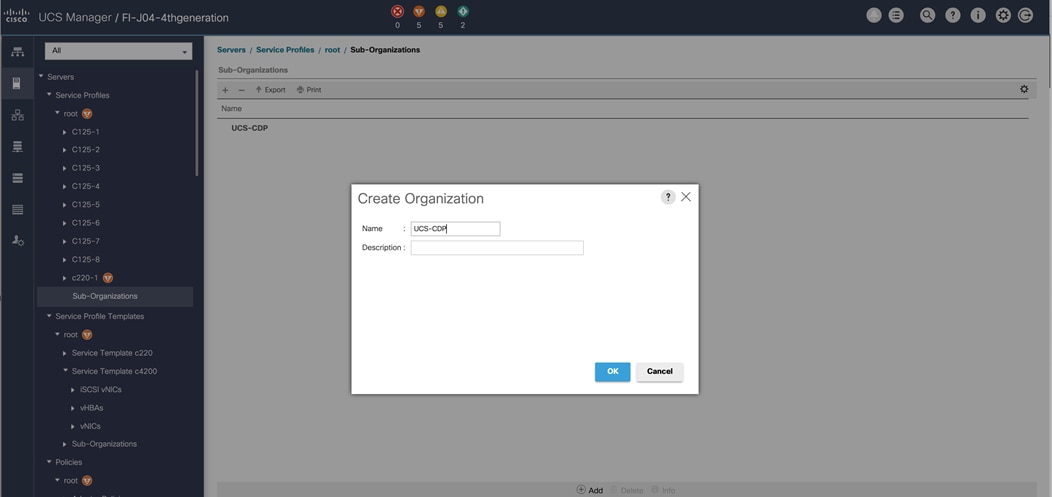Select C125-8 in the tree
1052x497 pixels.
point(86,260)
